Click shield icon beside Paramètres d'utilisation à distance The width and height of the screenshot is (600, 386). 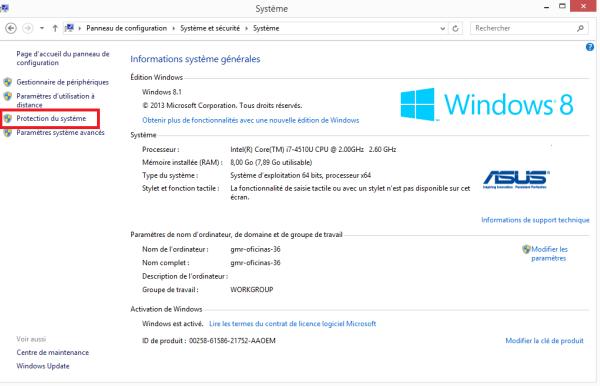8,96
